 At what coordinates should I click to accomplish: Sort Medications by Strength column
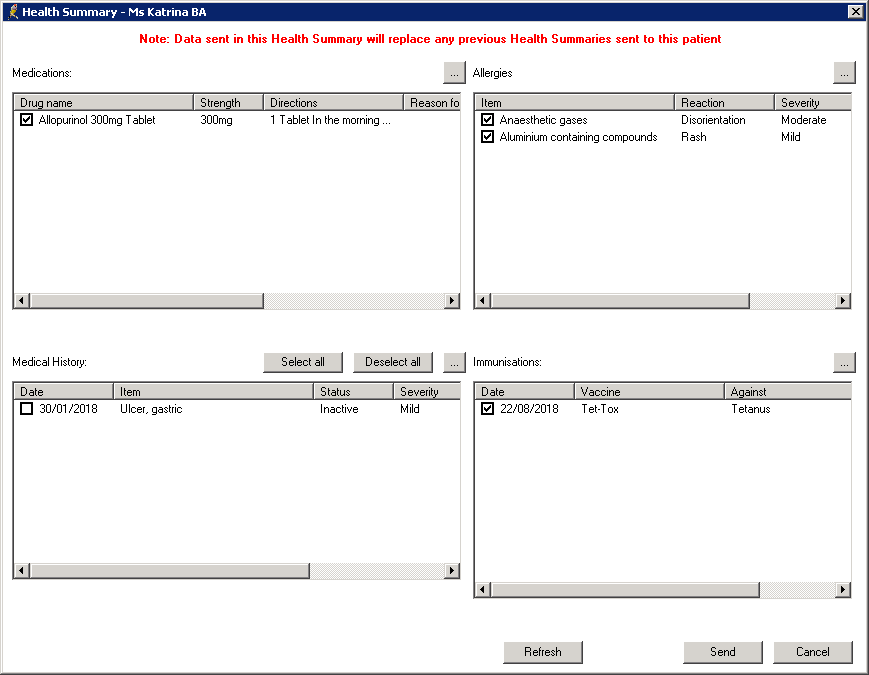[x=228, y=103]
